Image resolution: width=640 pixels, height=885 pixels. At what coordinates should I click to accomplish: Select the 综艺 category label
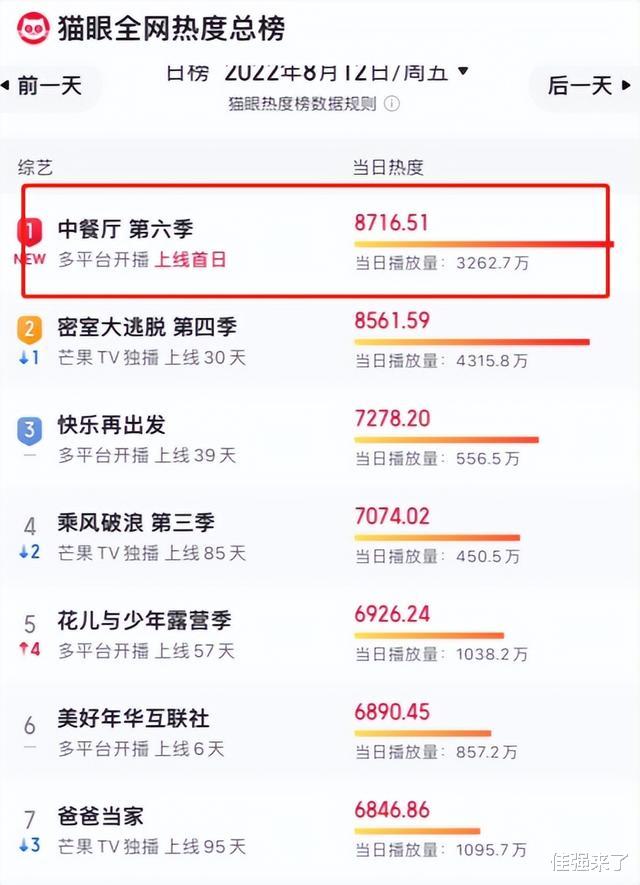tap(35, 167)
